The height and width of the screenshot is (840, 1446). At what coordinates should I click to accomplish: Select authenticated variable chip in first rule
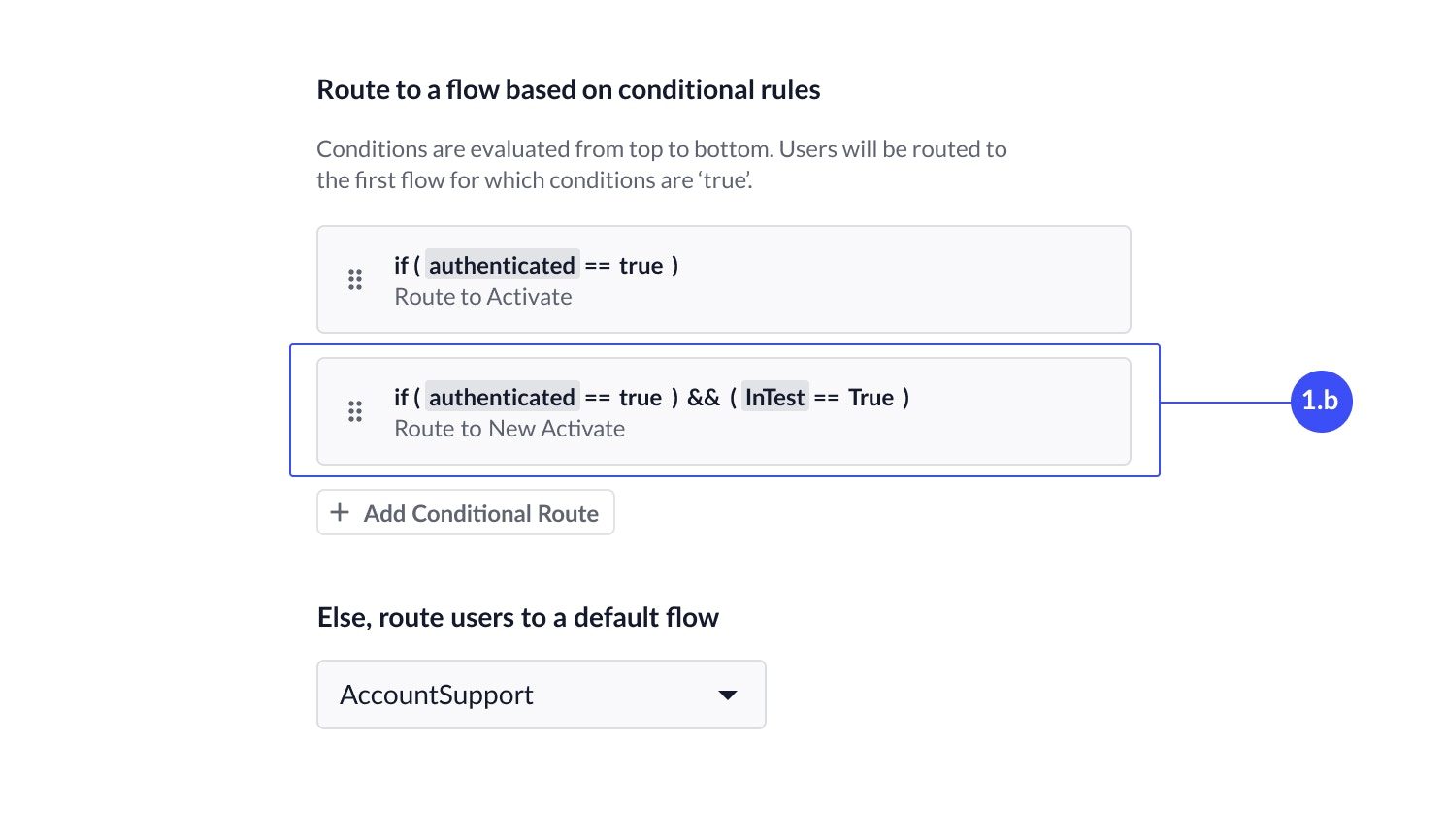tap(502, 266)
